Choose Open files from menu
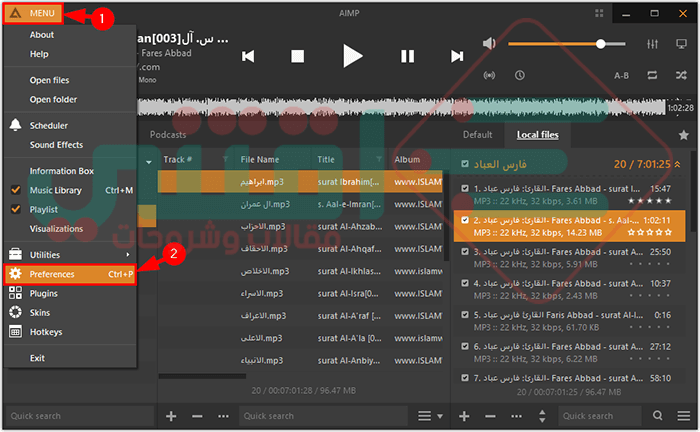The height and width of the screenshot is (432, 700). click(49, 80)
